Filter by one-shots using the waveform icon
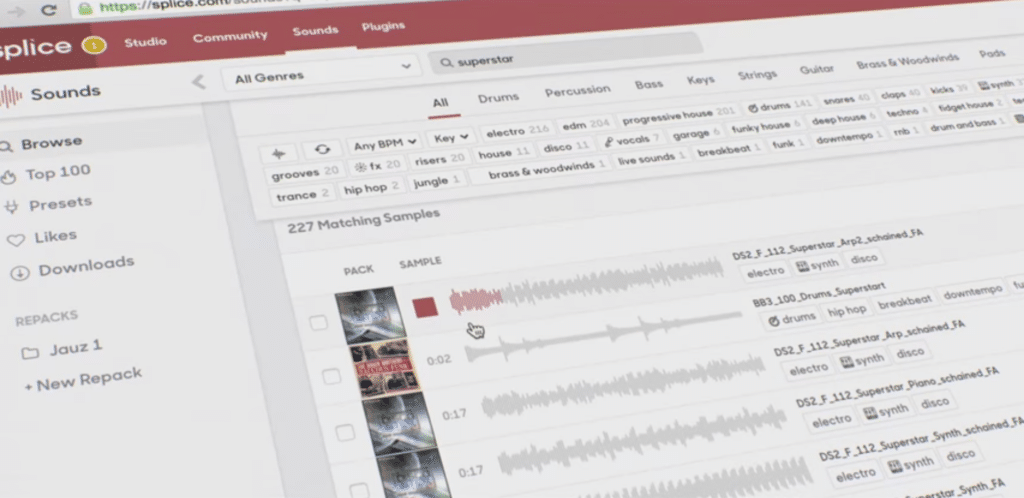 pyautogui.click(x=279, y=153)
